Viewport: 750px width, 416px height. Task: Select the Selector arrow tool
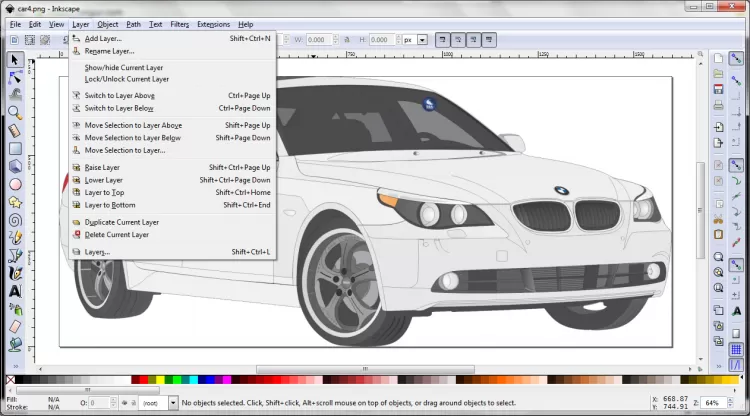pos(15,59)
